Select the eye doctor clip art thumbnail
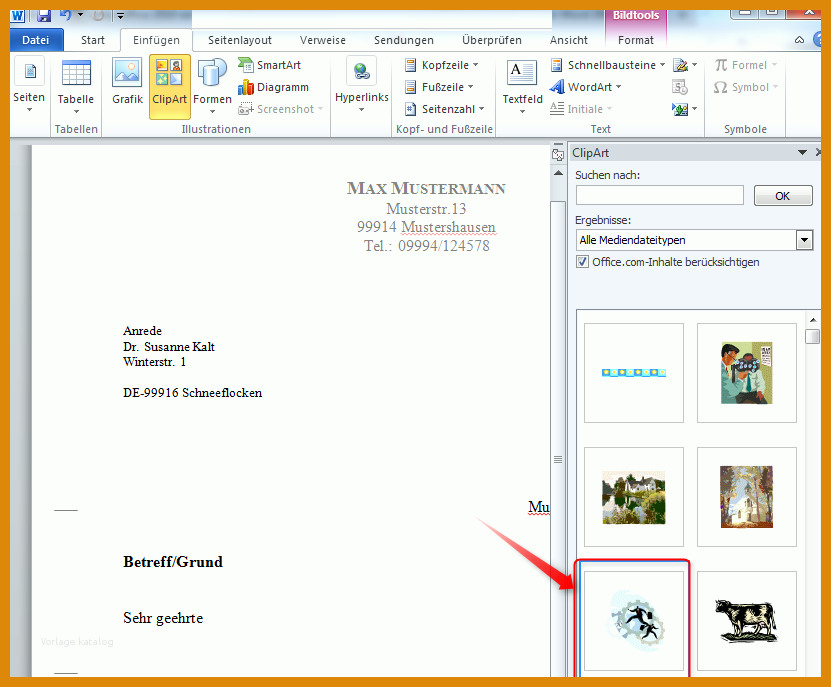Screen dimensions: 831x687 [x=747, y=373]
